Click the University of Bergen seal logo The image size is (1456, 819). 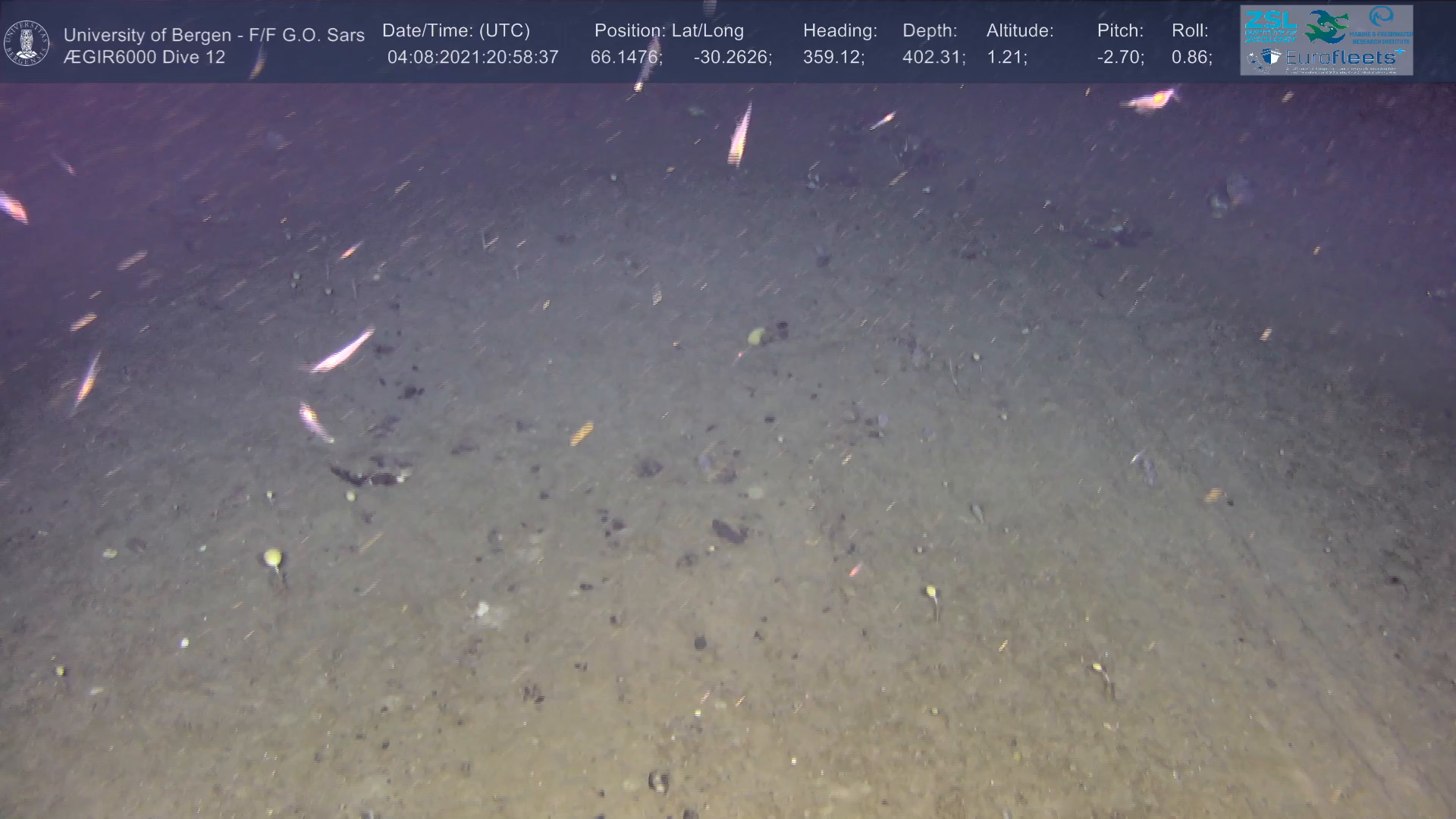27,42
